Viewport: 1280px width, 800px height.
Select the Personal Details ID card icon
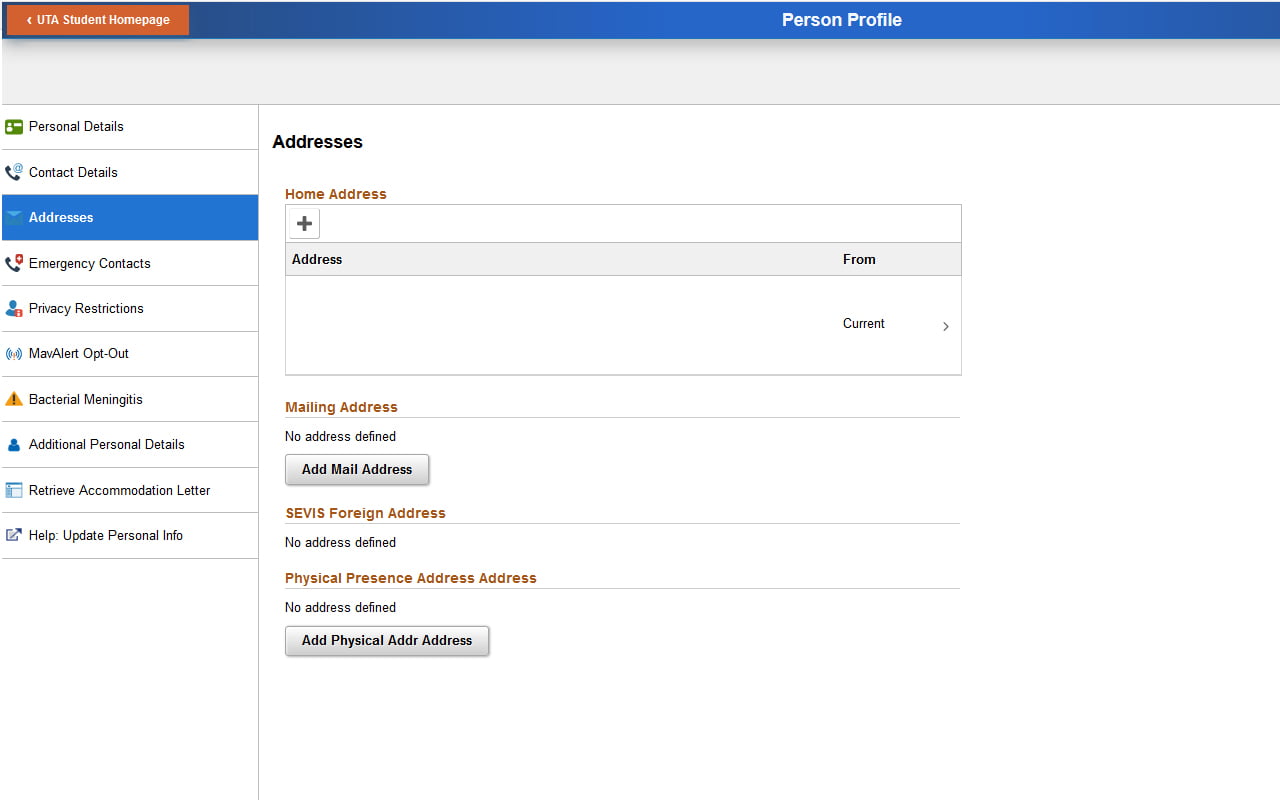tap(14, 127)
